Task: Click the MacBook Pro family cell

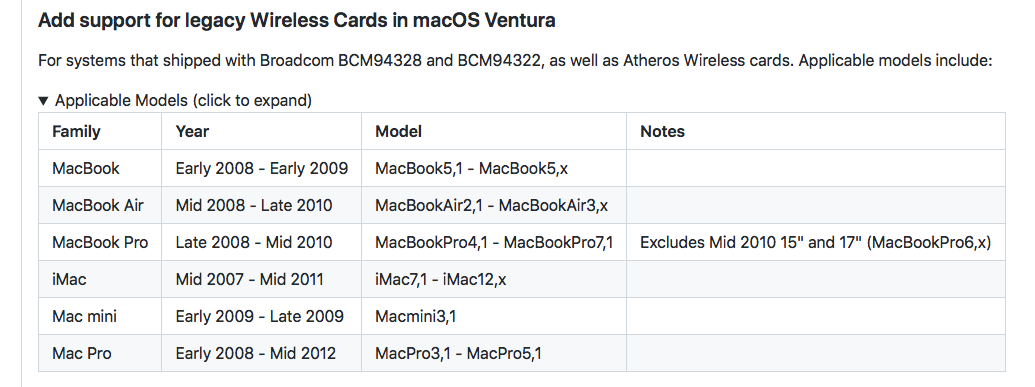Action: tap(100, 242)
